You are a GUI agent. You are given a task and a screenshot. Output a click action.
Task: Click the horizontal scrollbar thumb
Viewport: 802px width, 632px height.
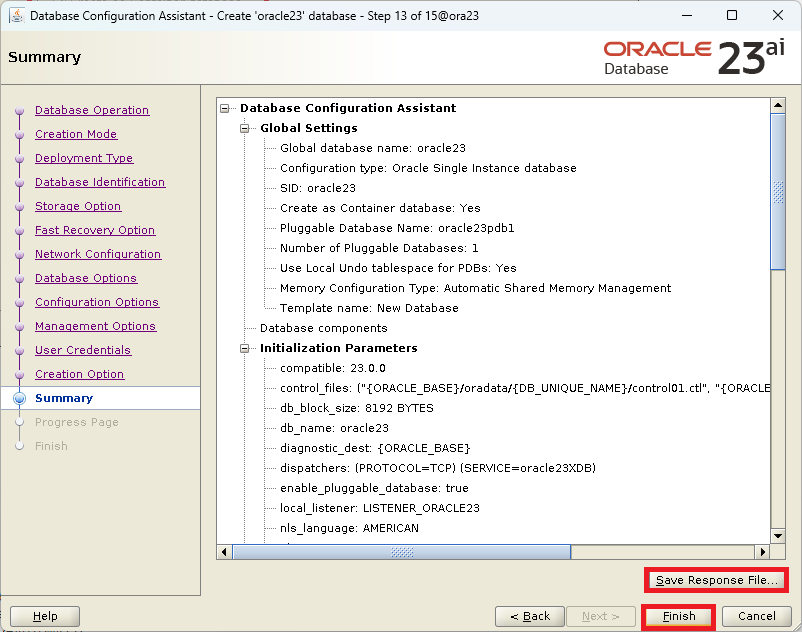tap(402, 552)
